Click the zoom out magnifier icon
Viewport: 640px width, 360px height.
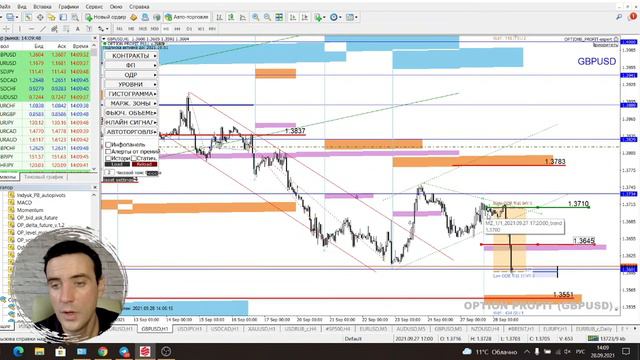[267, 17]
